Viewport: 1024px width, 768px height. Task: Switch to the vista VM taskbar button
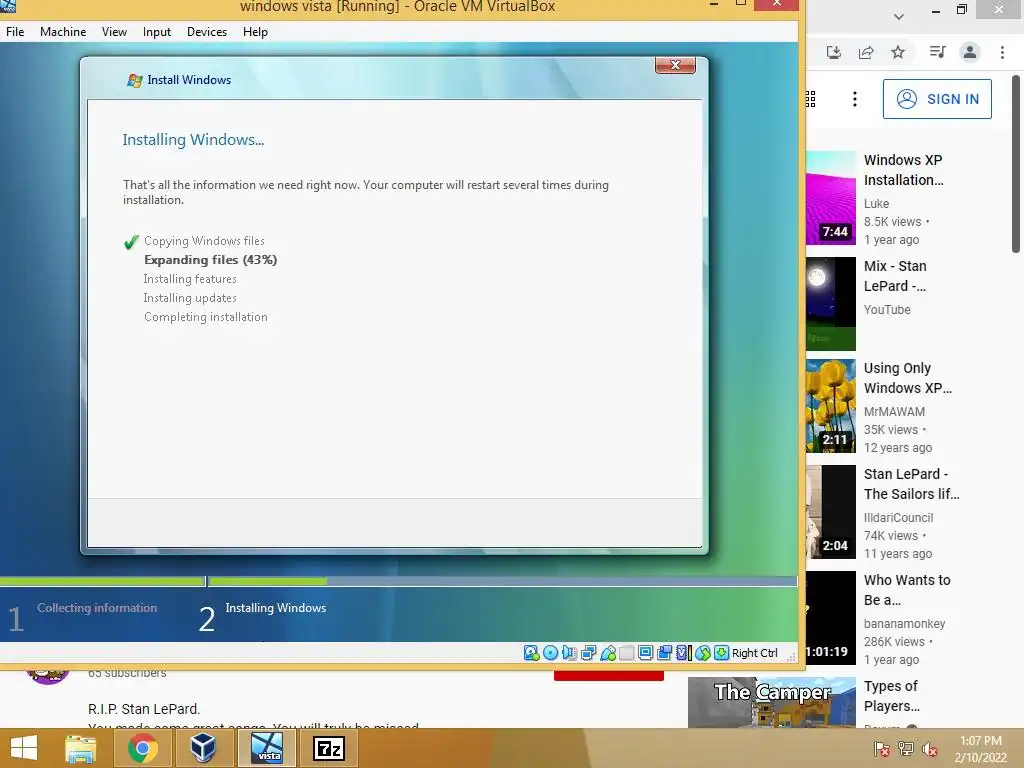[266, 748]
